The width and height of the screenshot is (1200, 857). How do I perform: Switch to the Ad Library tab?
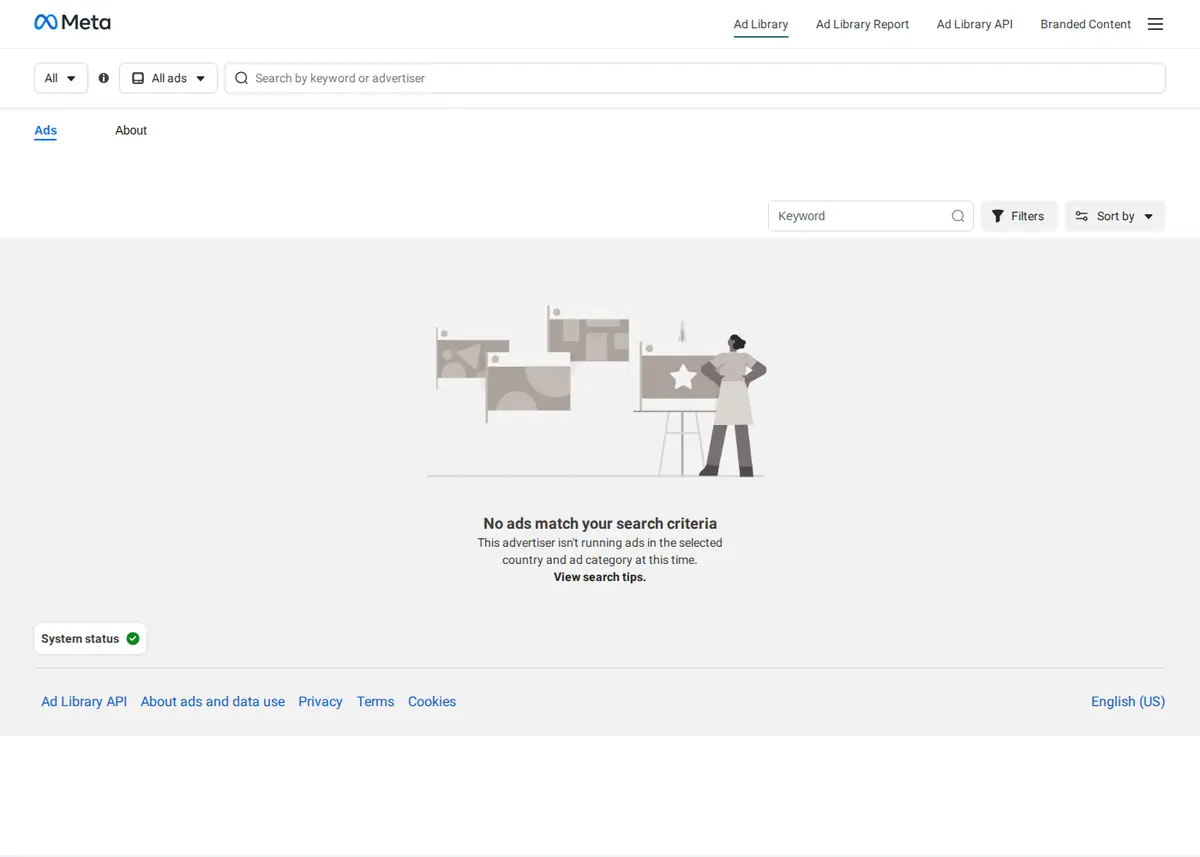(761, 24)
